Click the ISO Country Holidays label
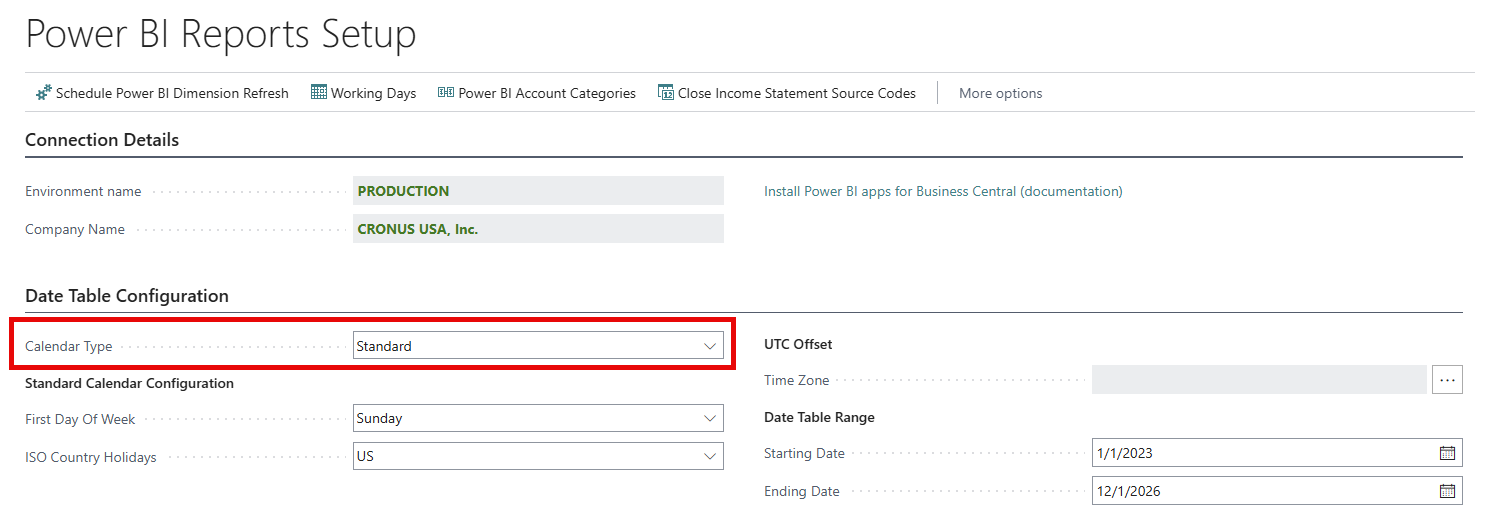 click(x=91, y=457)
